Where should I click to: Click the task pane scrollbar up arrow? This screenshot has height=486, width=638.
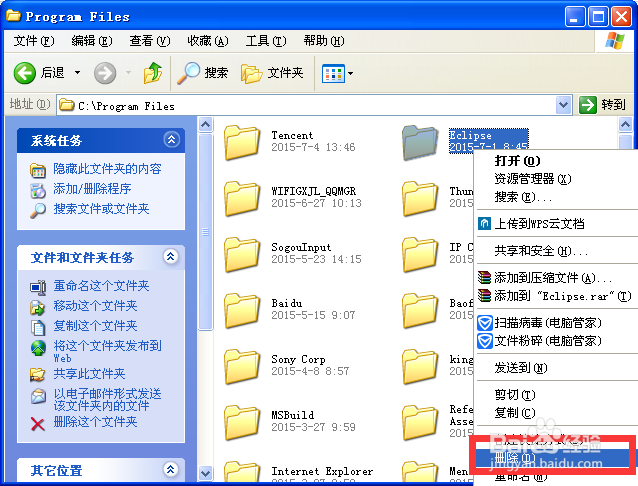pos(205,125)
